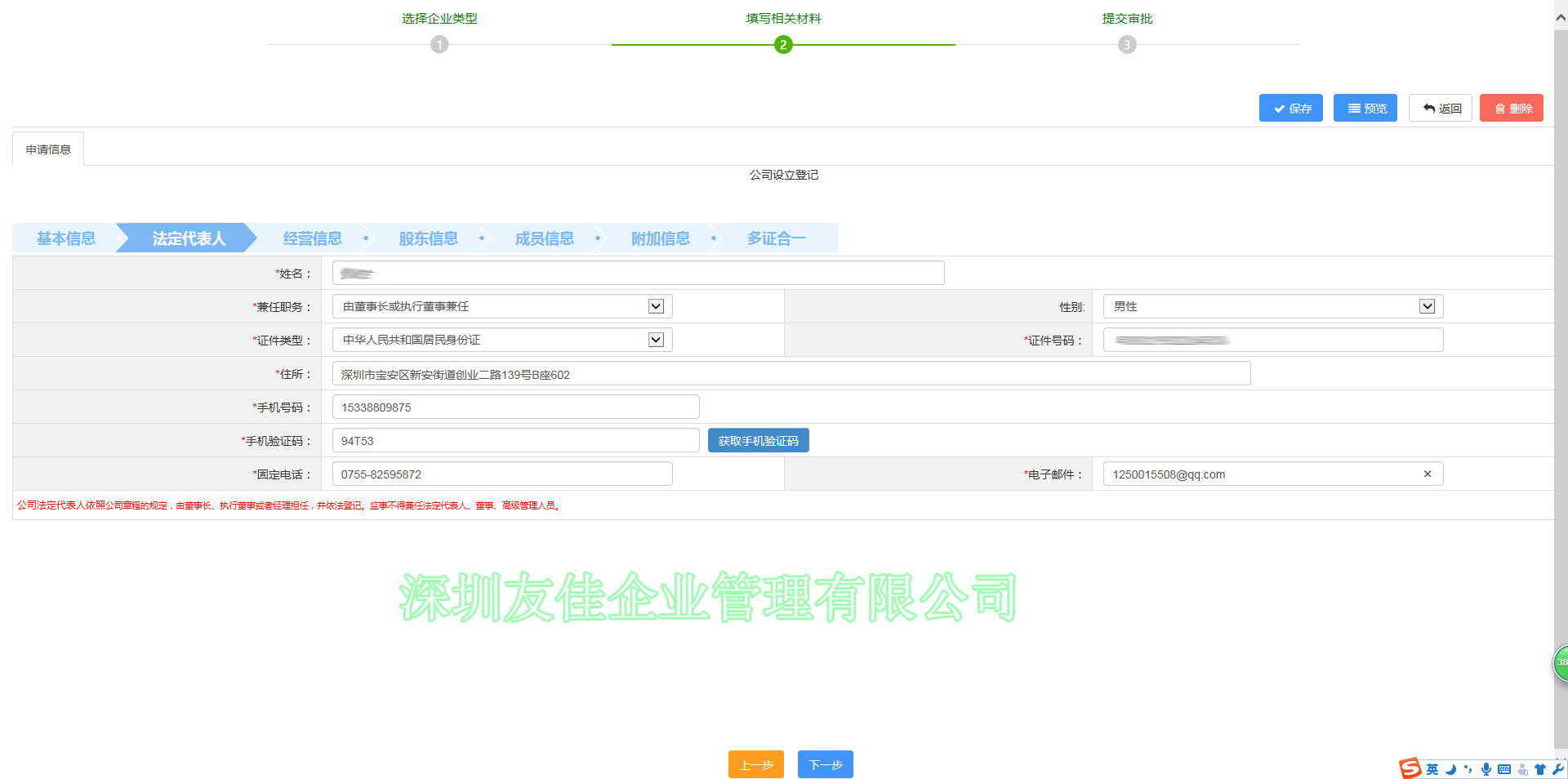Expand the 兼任职务 dropdown

pos(656,306)
